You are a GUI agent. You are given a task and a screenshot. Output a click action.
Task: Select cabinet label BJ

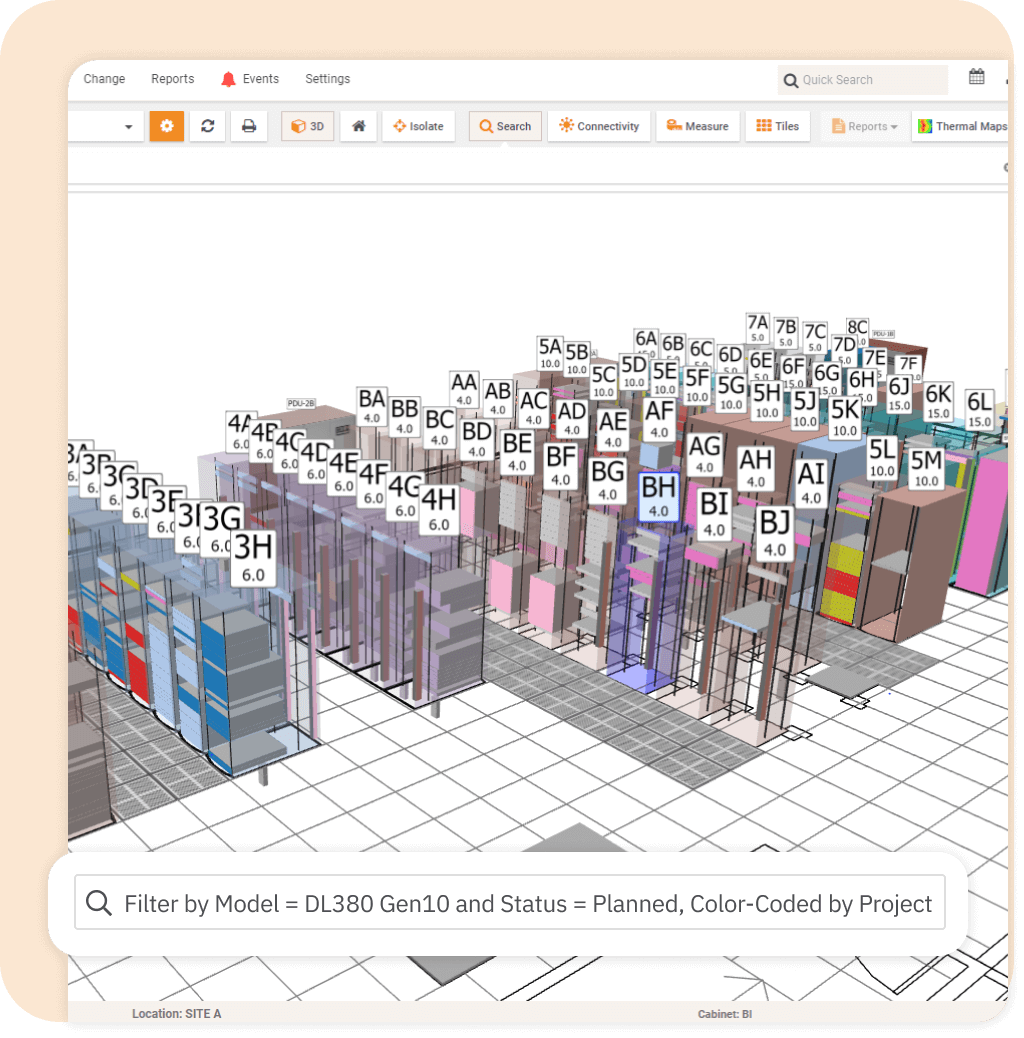click(x=775, y=534)
